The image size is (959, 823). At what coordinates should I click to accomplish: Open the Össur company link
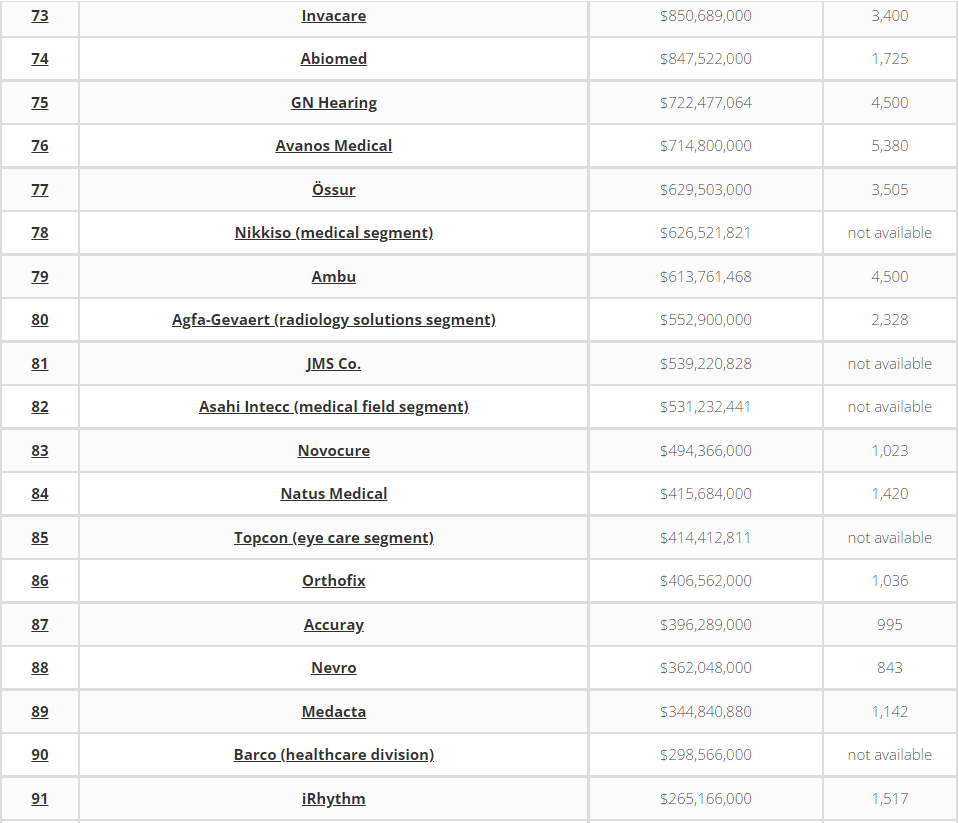click(x=333, y=190)
